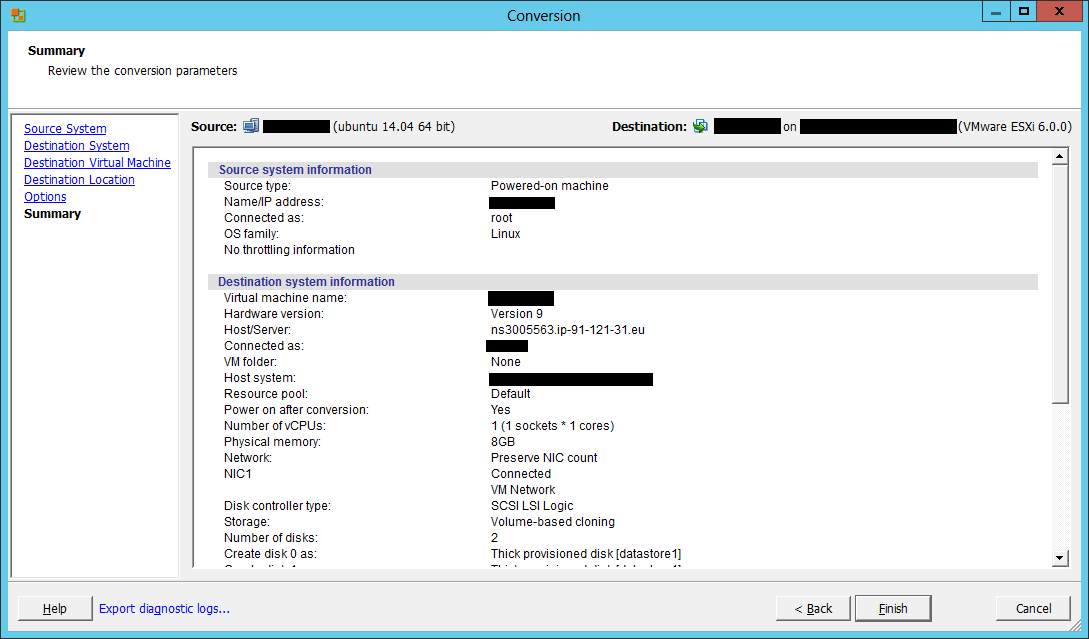This screenshot has height=639, width=1089.
Task: Maximize the Conversion window
Action: [x=1024, y=12]
